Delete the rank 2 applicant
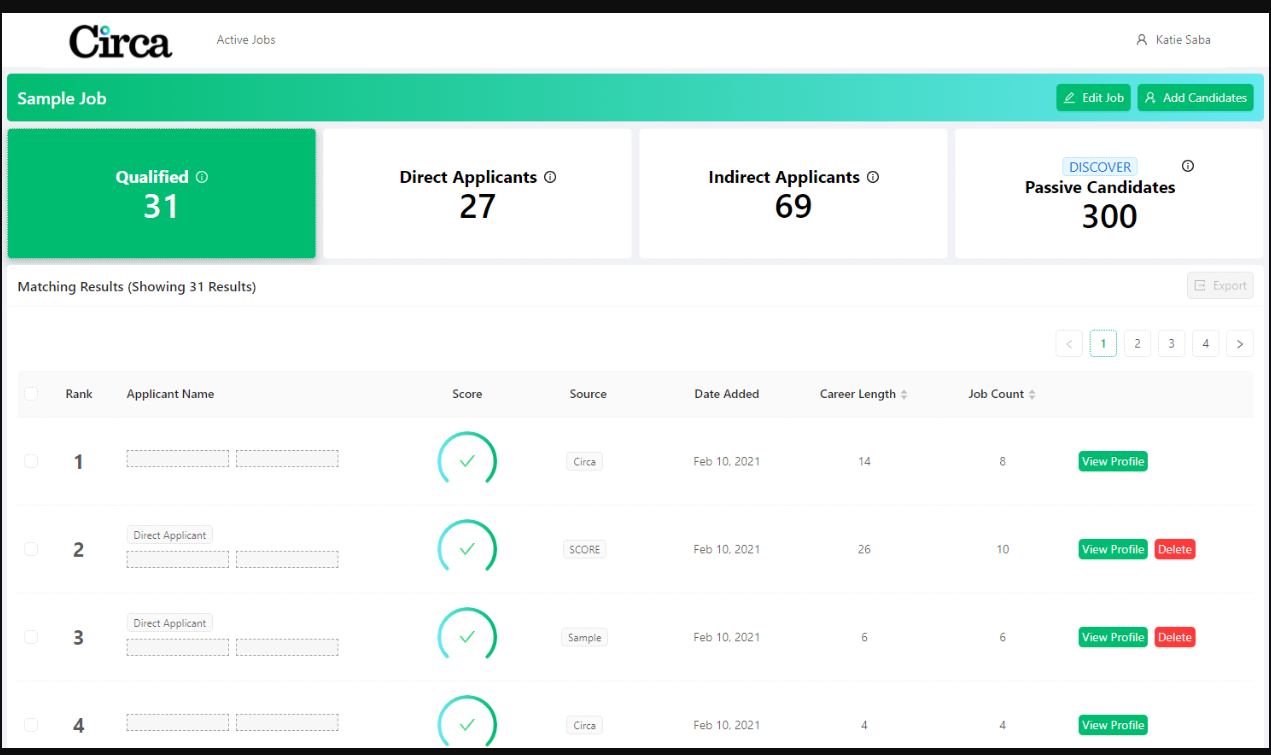 click(x=1174, y=549)
